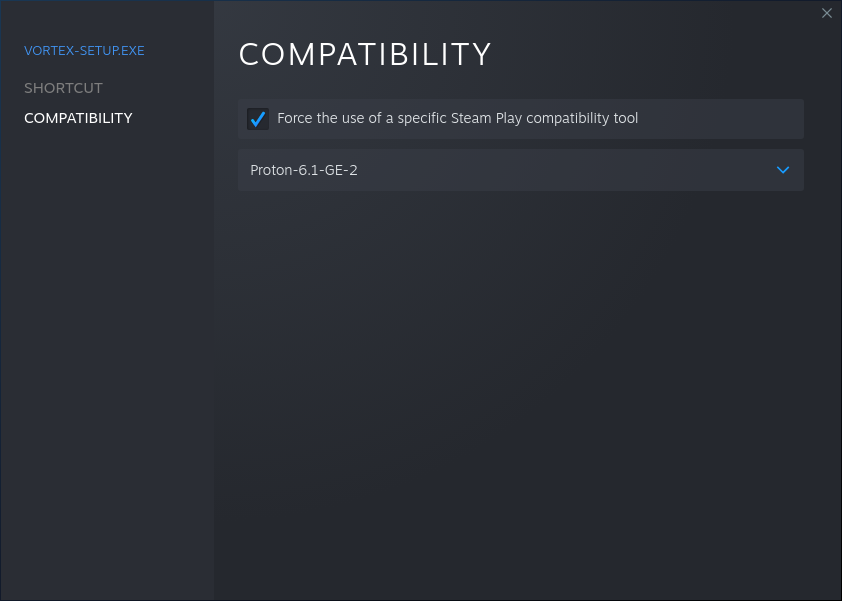The image size is (842, 601).
Task: Click the large COMPATIBILITY heading
Action: point(365,55)
